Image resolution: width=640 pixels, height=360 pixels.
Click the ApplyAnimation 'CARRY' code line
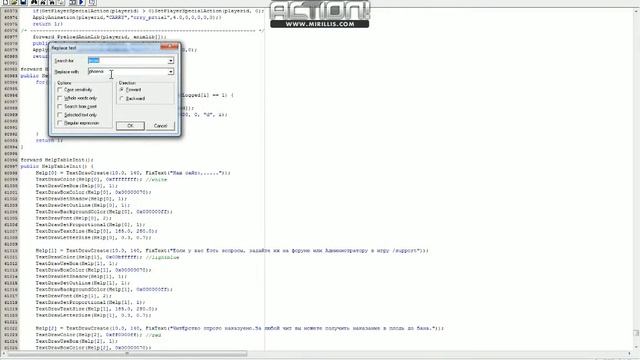click(127, 18)
